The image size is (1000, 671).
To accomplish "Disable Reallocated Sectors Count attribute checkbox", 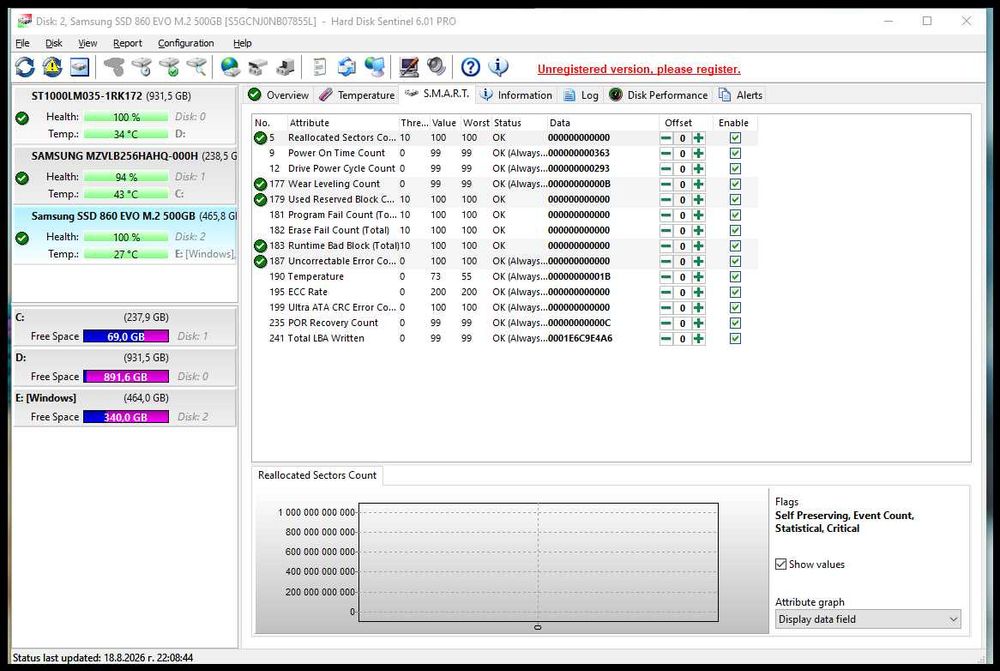I will click(735, 138).
